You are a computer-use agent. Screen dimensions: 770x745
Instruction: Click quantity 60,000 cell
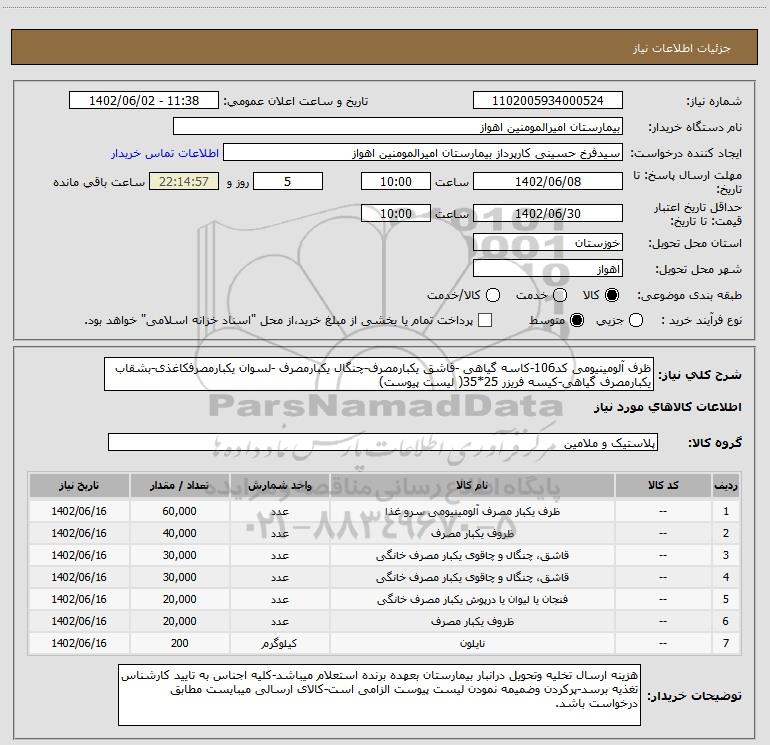(179, 511)
